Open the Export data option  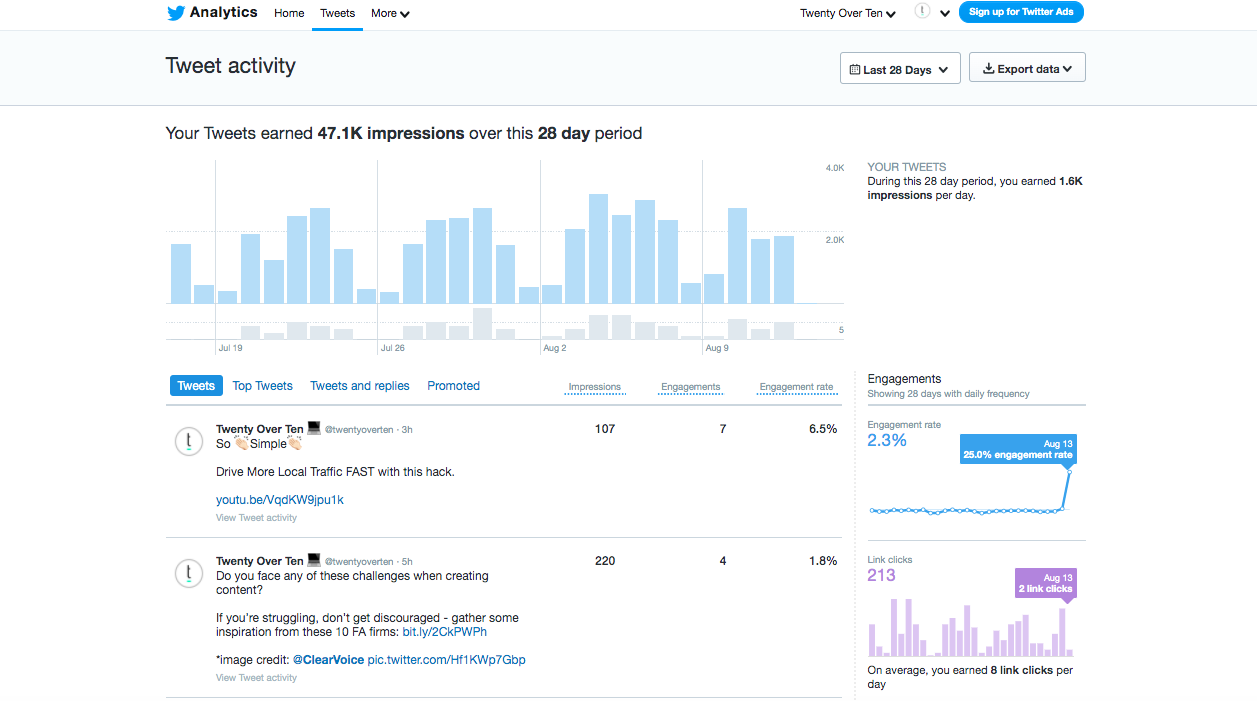coord(1027,67)
